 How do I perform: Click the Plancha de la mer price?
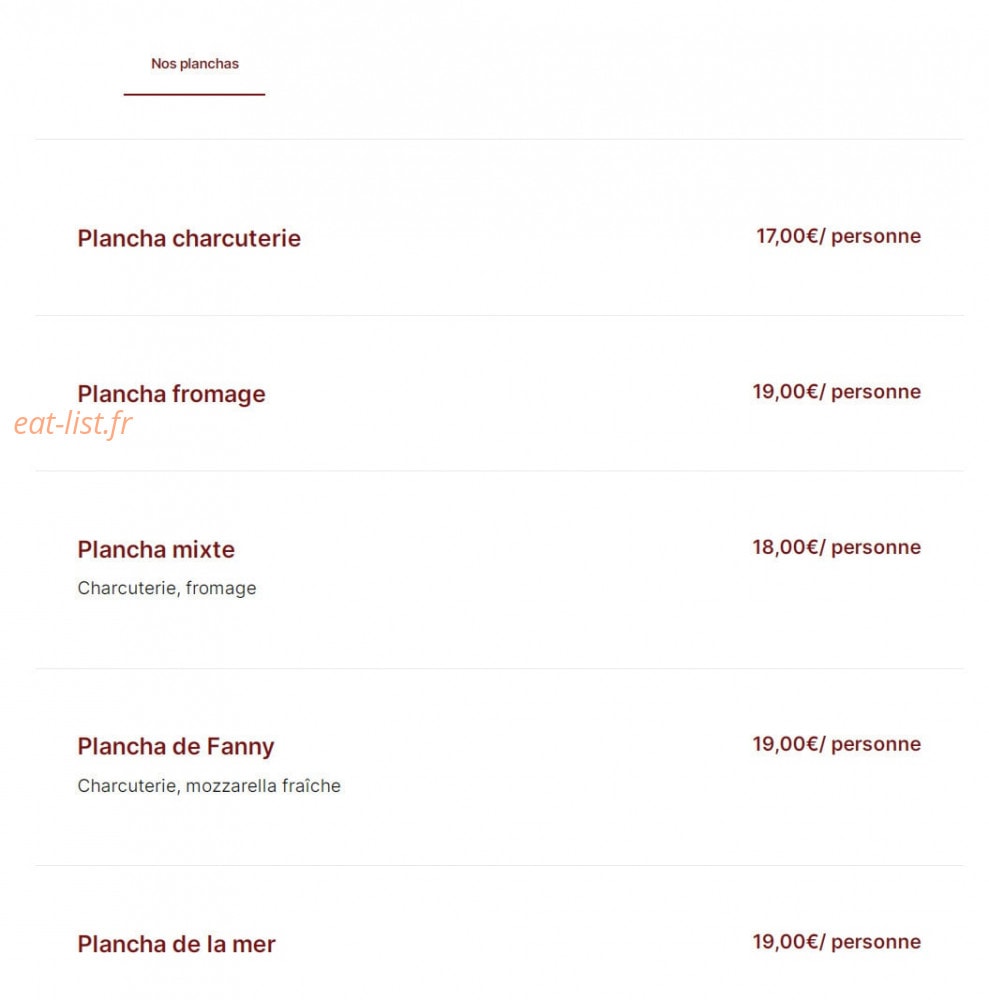point(836,942)
